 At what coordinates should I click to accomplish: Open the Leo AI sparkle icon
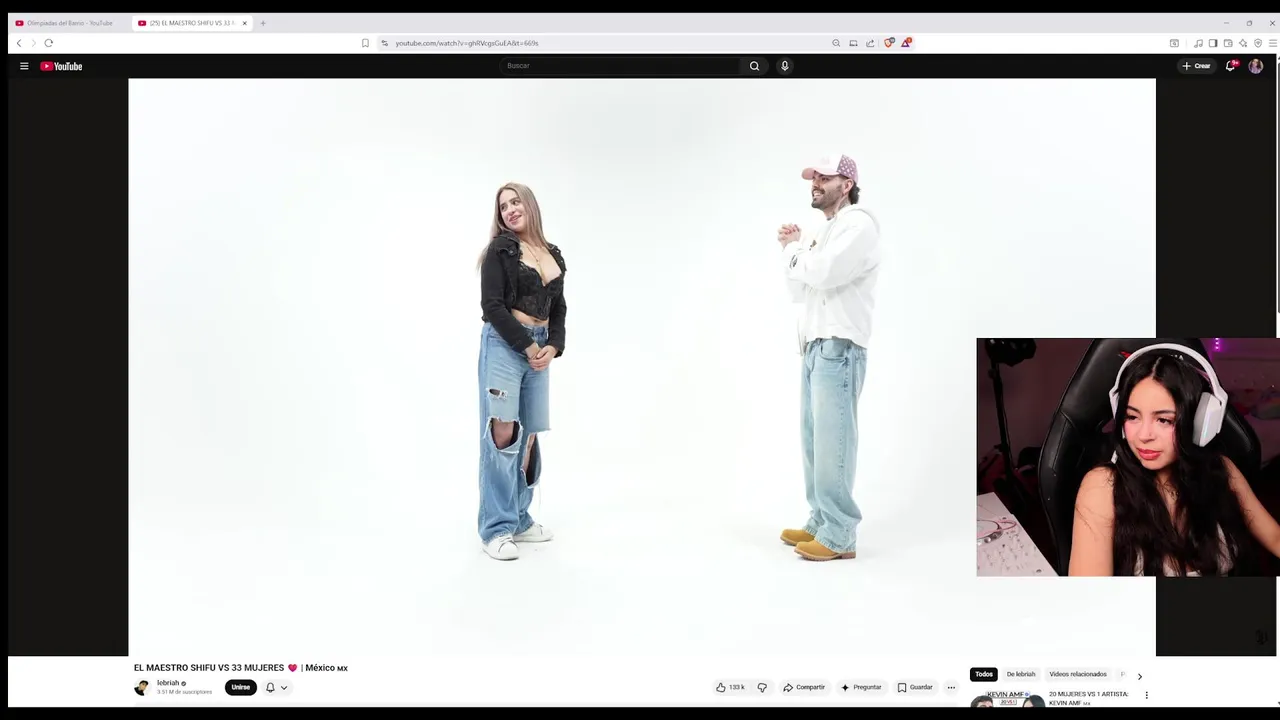1243,43
